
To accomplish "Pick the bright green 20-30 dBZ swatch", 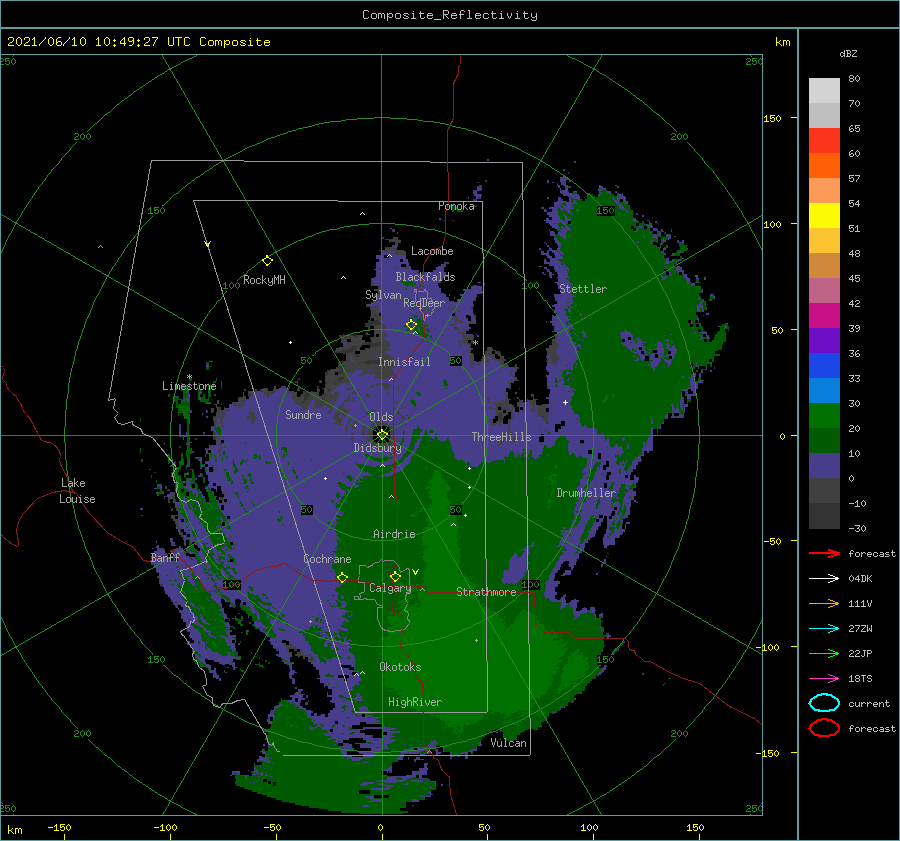I will click(x=824, y=416).
